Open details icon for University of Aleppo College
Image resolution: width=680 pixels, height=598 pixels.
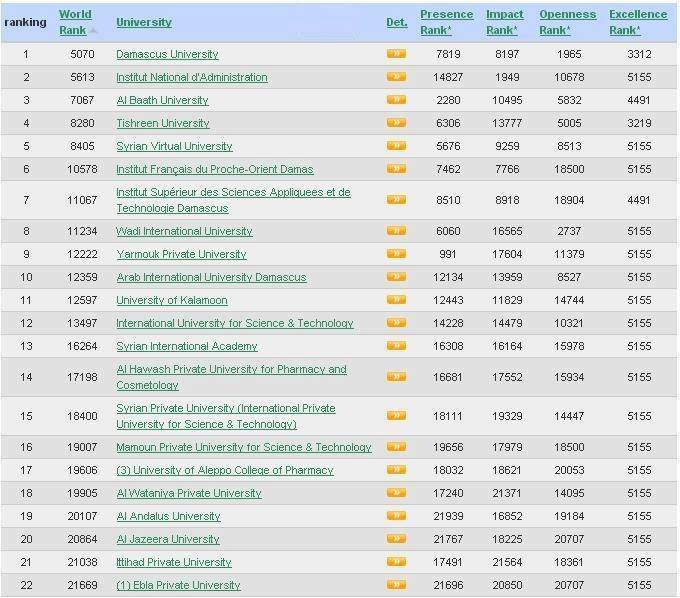click(x=396, y=470)
